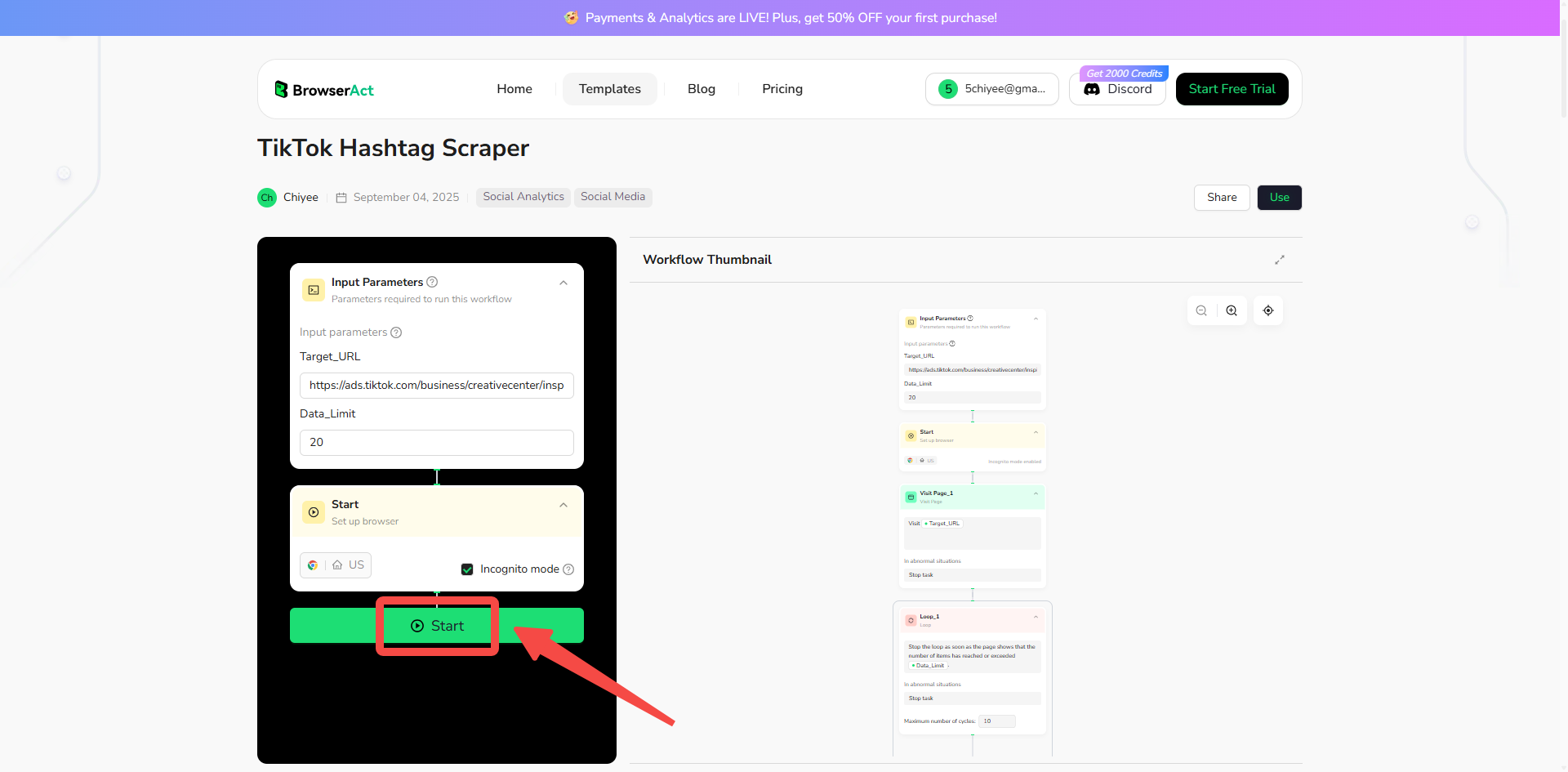Collapse the Start card
Image resolution: width=1568 pixels, height=772 pixels.
click(563, 505)
